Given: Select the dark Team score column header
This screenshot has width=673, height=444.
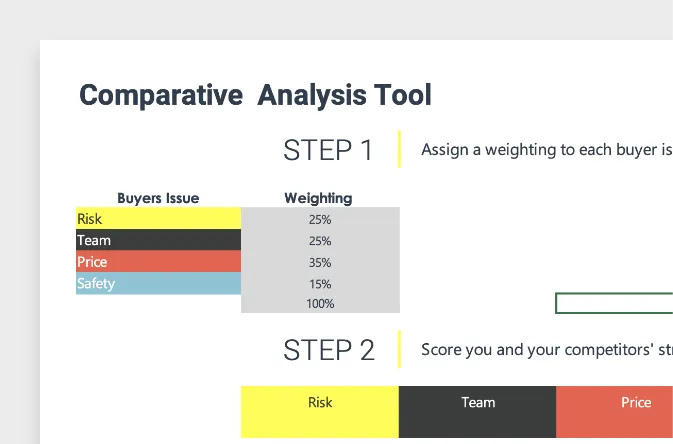Looking at the screenshot, I should 477,412.
